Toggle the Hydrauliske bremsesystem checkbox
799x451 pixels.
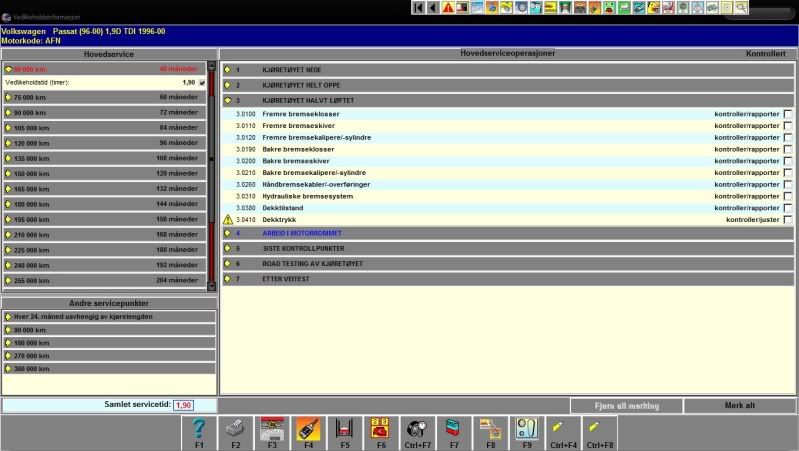pos(788,196)
